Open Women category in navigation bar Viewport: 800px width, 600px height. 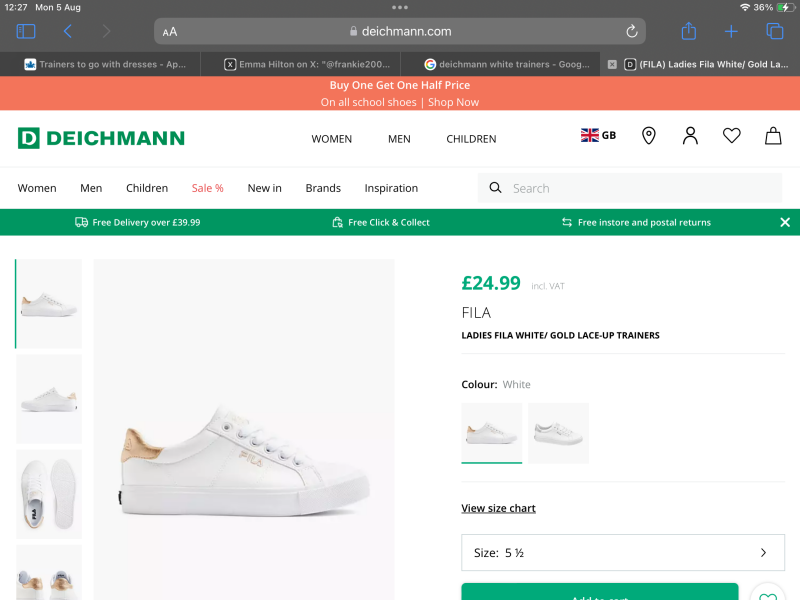(37, 188)
